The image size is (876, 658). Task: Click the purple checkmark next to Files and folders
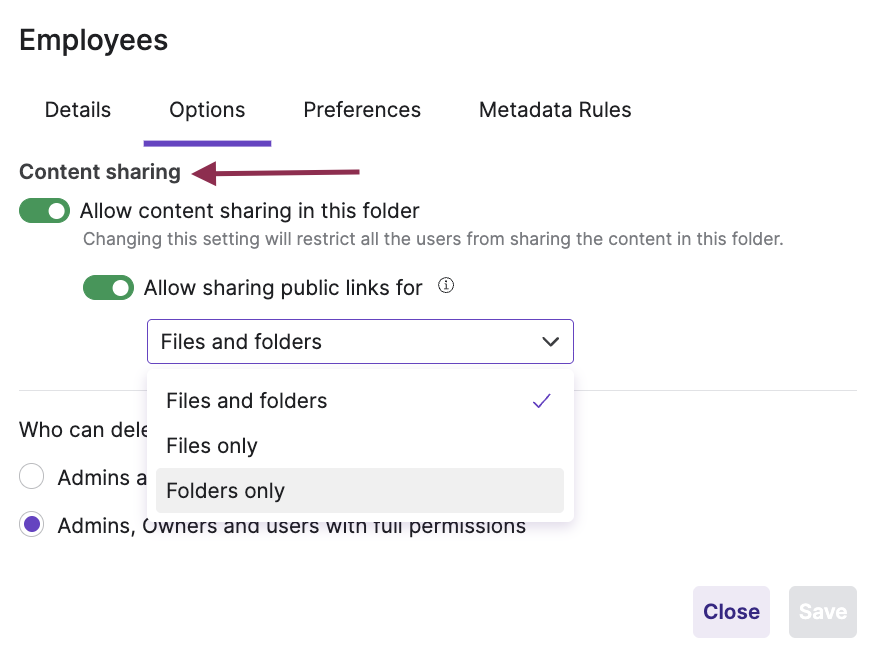point(541,400)
